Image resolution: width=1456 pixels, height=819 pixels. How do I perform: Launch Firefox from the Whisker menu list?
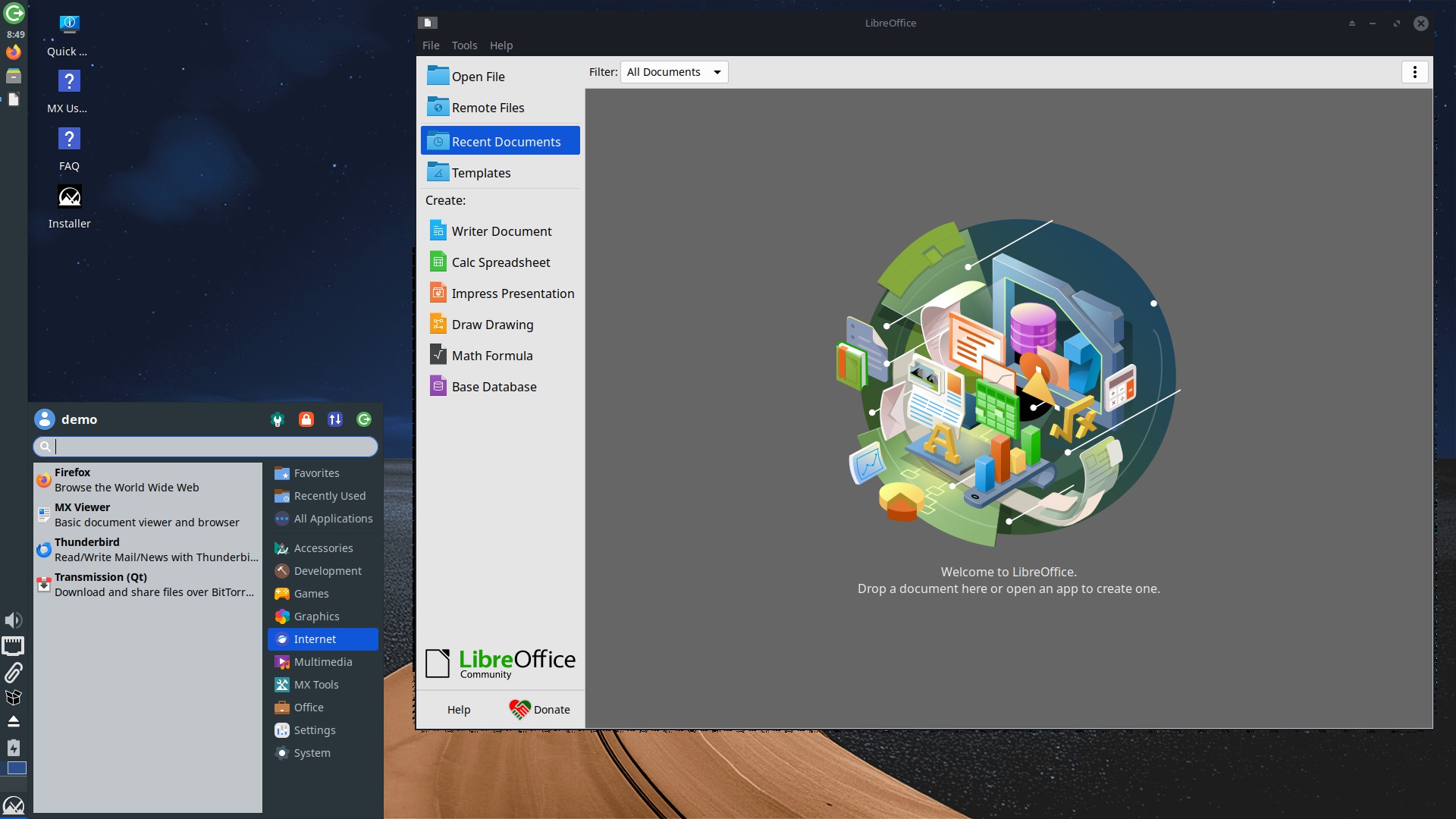click(127, 480)
